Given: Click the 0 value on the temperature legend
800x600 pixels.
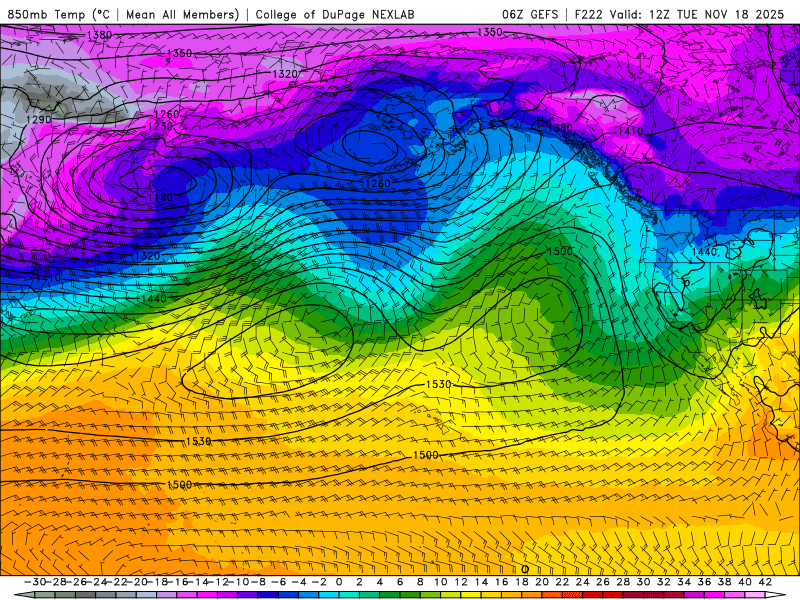Looking at the screenshot, I should [339, 582].
